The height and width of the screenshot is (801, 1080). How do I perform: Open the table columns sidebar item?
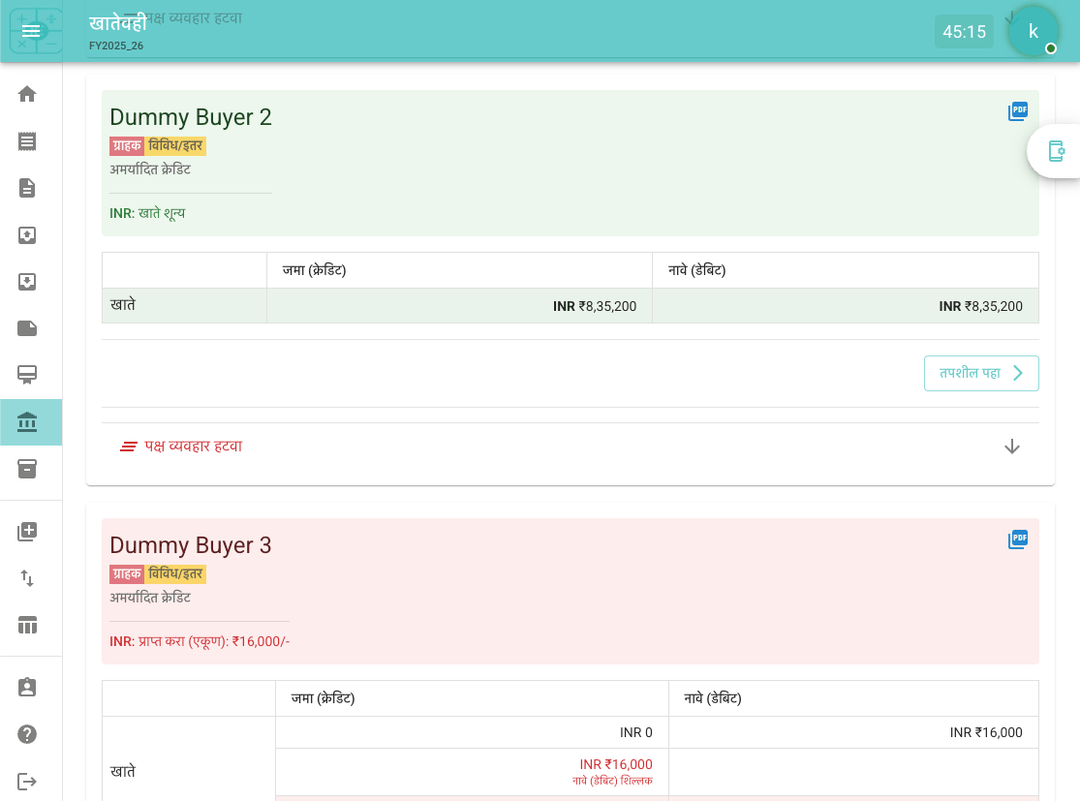coord(27,625)
